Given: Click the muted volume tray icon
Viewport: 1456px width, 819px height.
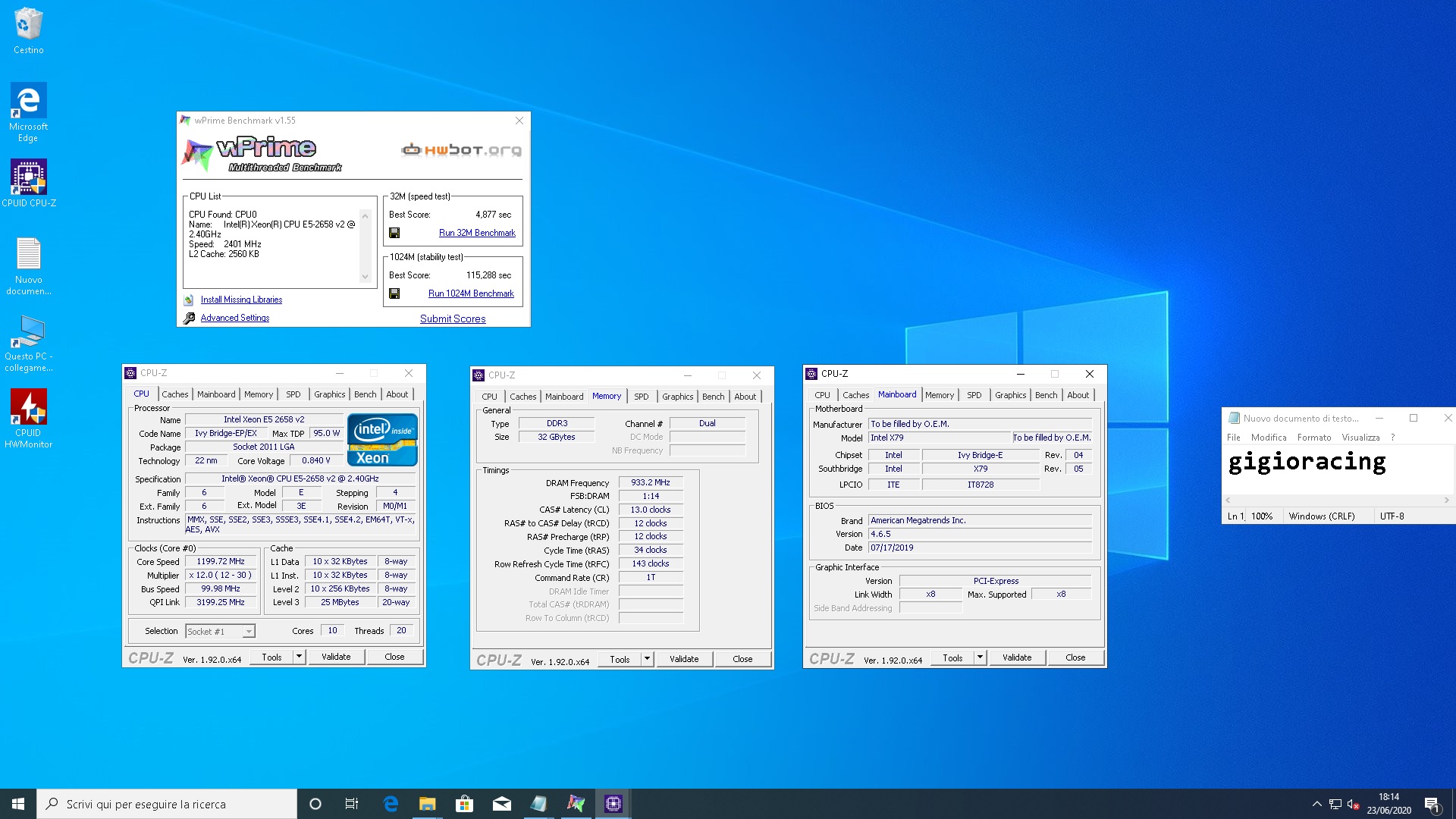Looking at the screenshot, I should point(1353,805).
